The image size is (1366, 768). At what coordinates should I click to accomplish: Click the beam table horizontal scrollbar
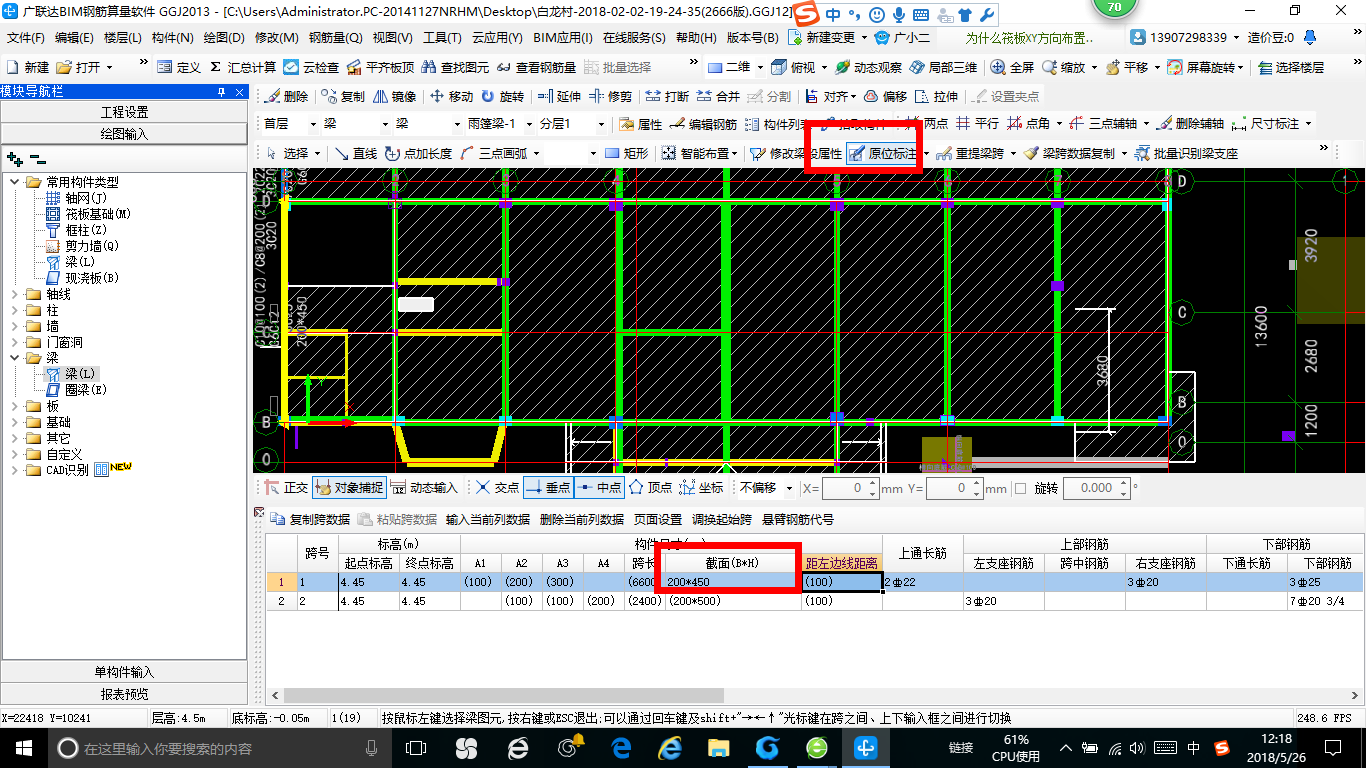pos(503,695)
